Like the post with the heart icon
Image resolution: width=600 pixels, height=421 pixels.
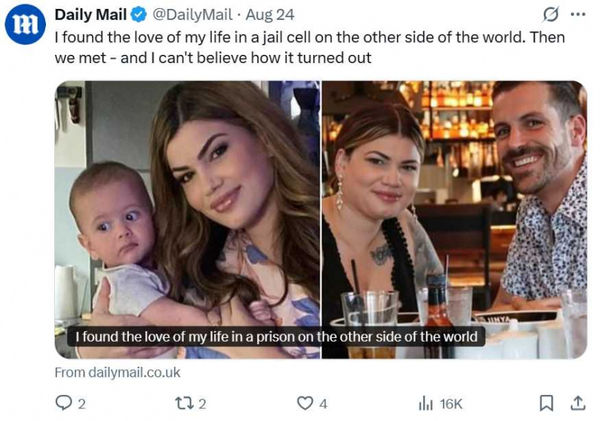pos(304,402)
